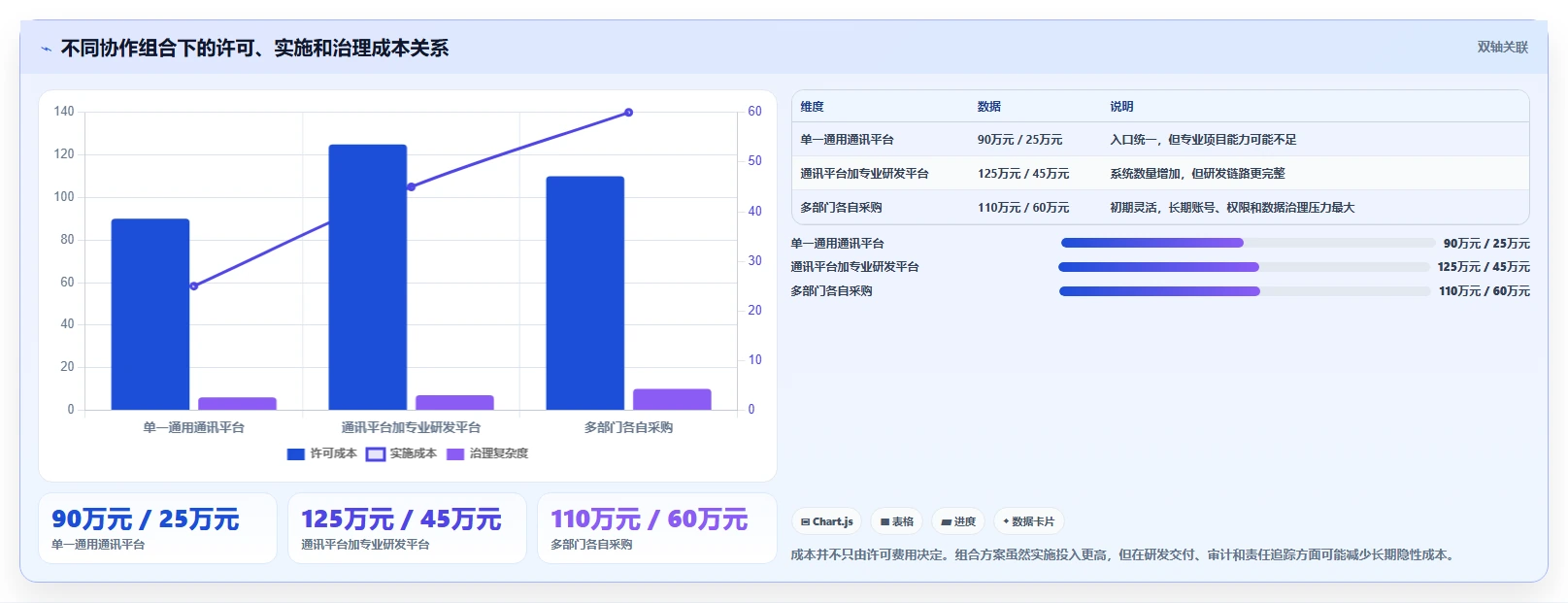Click the Chart.js chip

(x=826, y=521)
